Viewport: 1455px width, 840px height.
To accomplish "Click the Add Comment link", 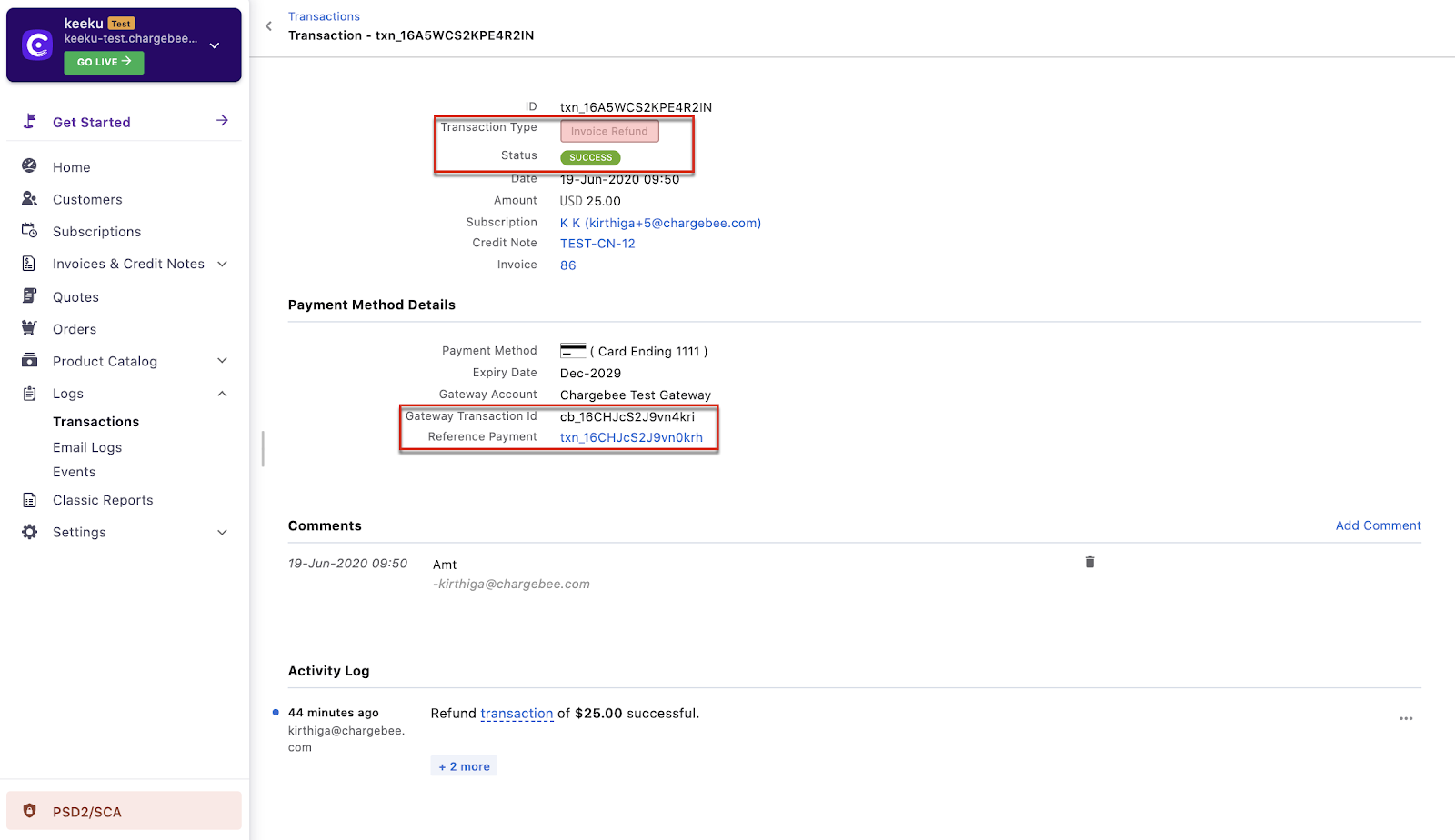I will coord(1378,525).
